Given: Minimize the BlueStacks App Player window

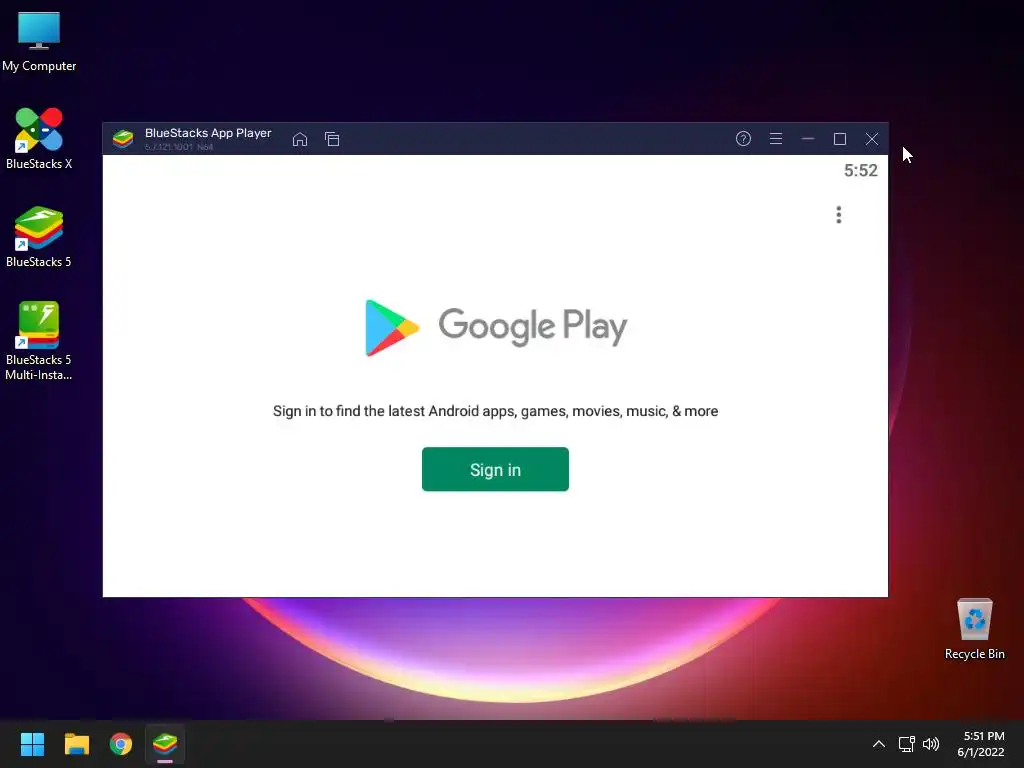Looking at the screenshot, I should [808, 138].
